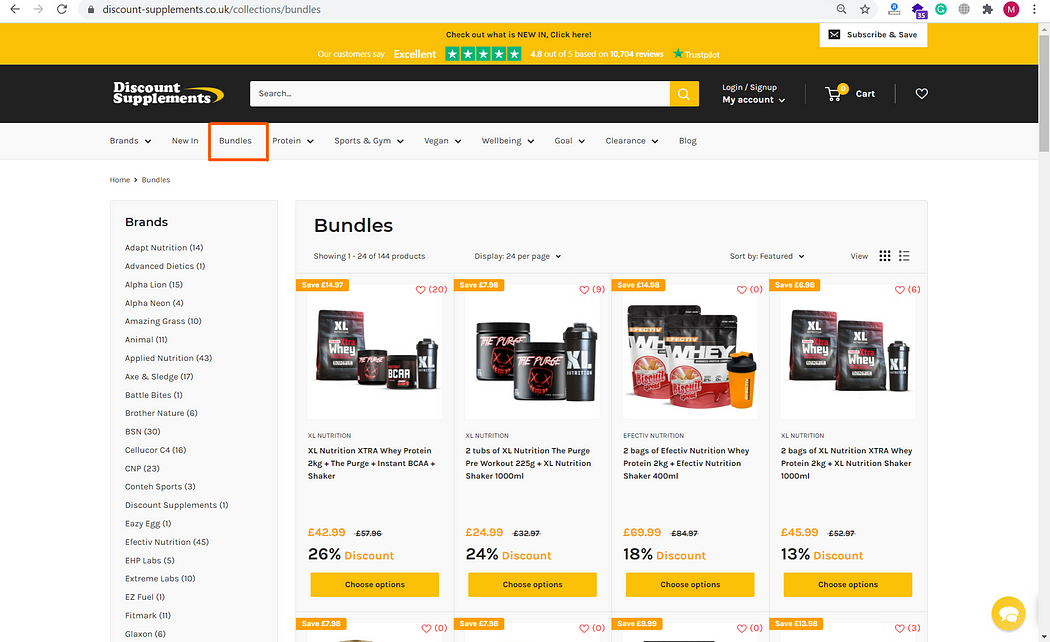Click the Trustpilot logo
Viewport: 1050px width, 642px height.
(x=696, y=54)
